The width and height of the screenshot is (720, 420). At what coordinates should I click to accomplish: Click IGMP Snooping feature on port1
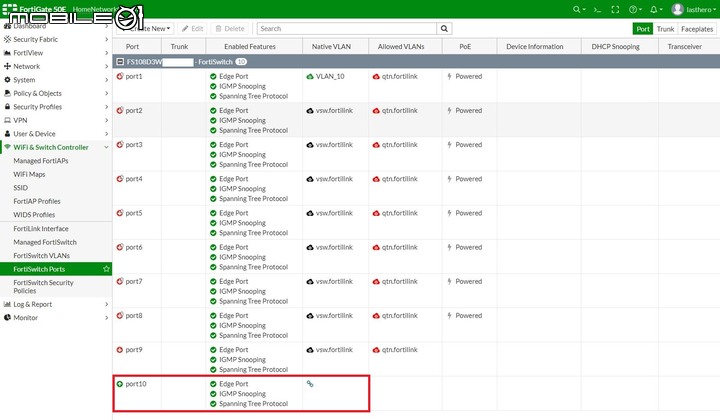point(242,86)
